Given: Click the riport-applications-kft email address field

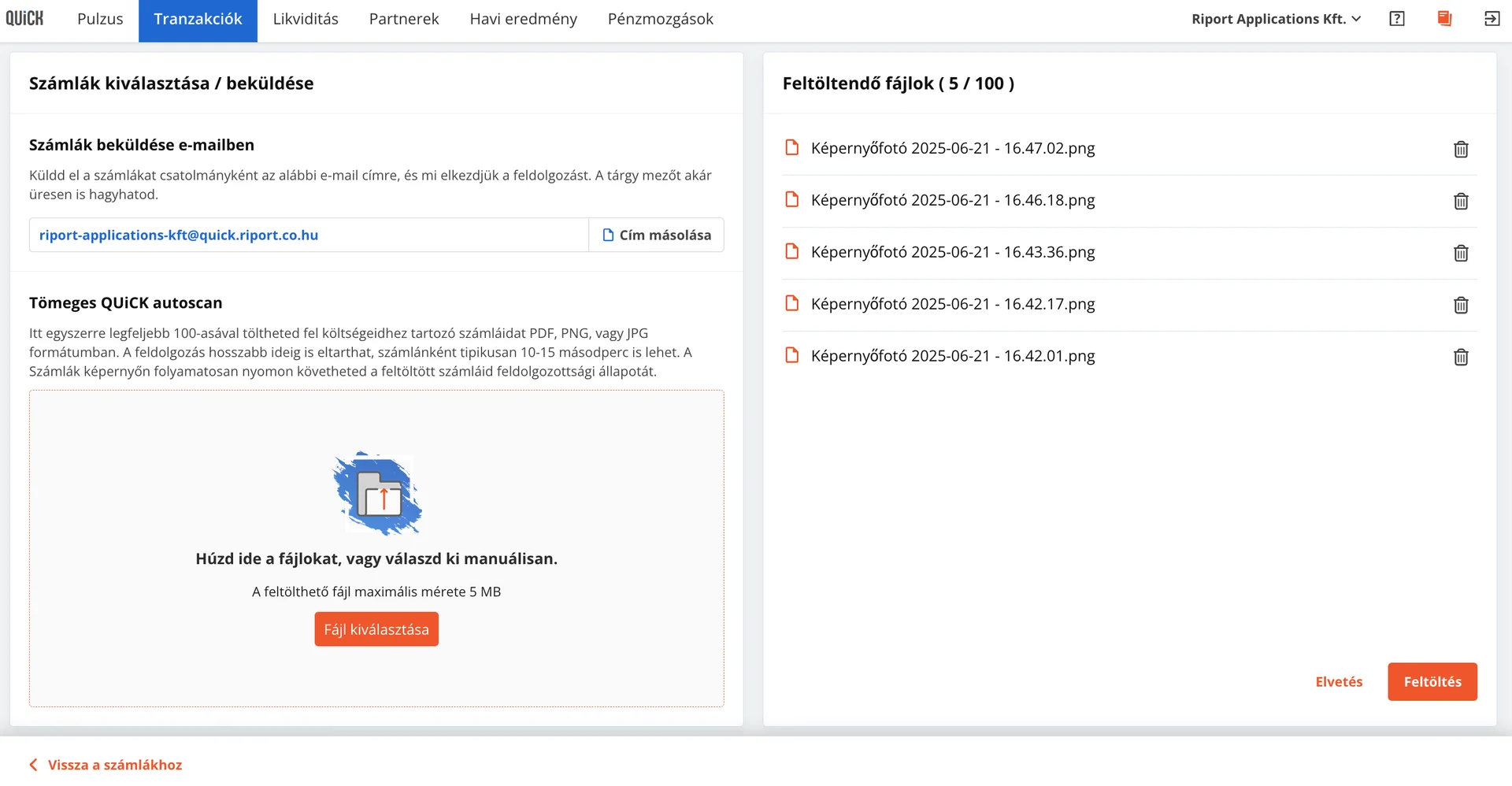Looking at the screenshot, I should (309, 235).
